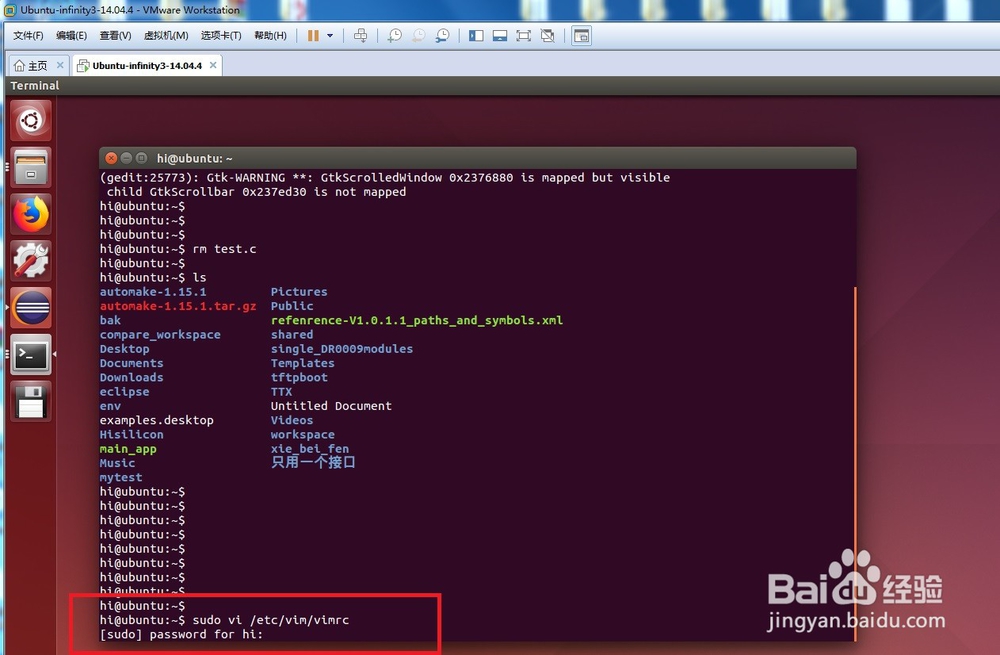1000x655 pixels.
Task: Click the single_DR0009modules directory name
Action: pyautogui.click(x=342, y=349)
